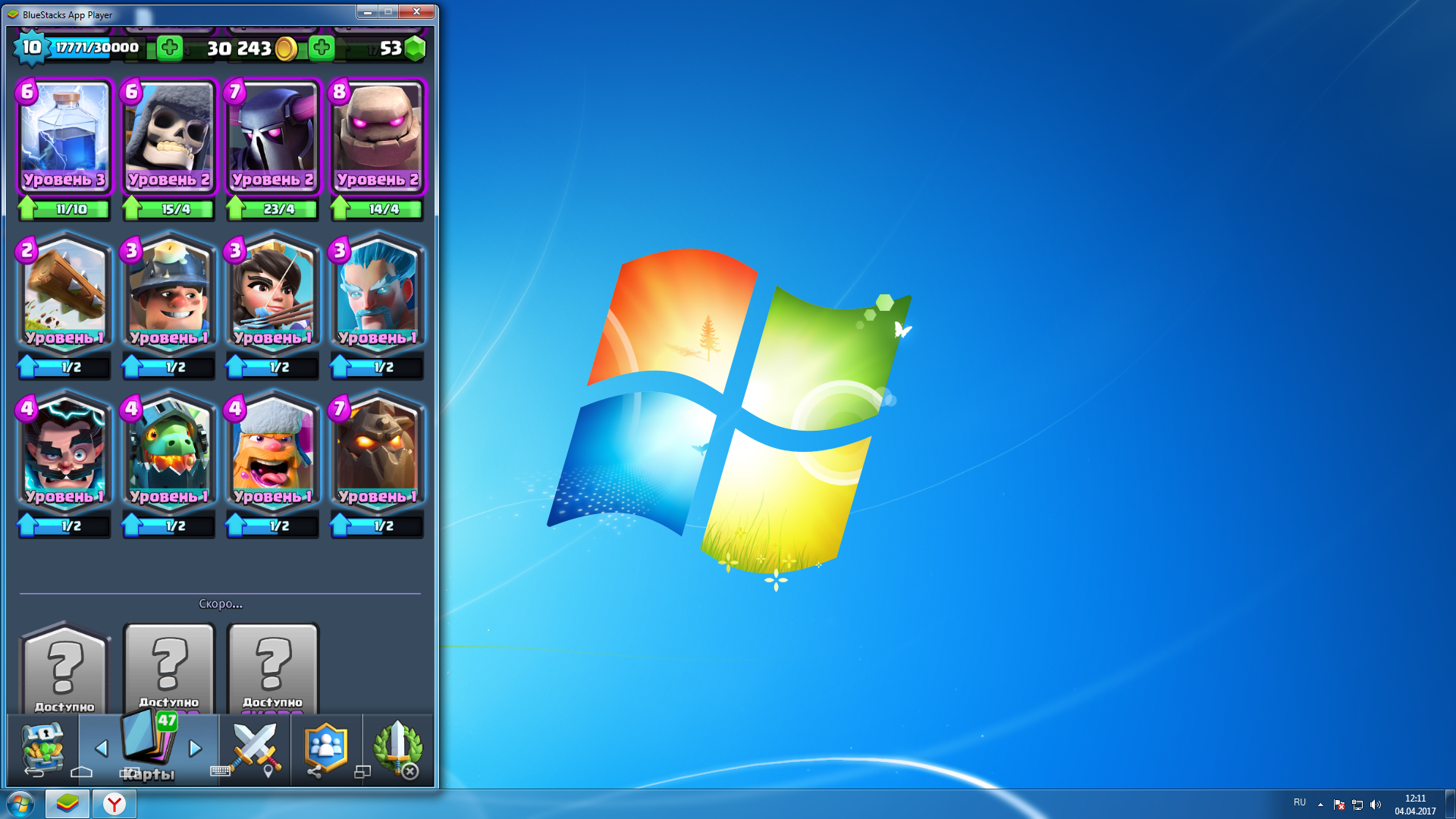The image size is (1456, 819).
Task: Open BlueStacks keyboard toggle icon
Action: click(x=220, y=771)
